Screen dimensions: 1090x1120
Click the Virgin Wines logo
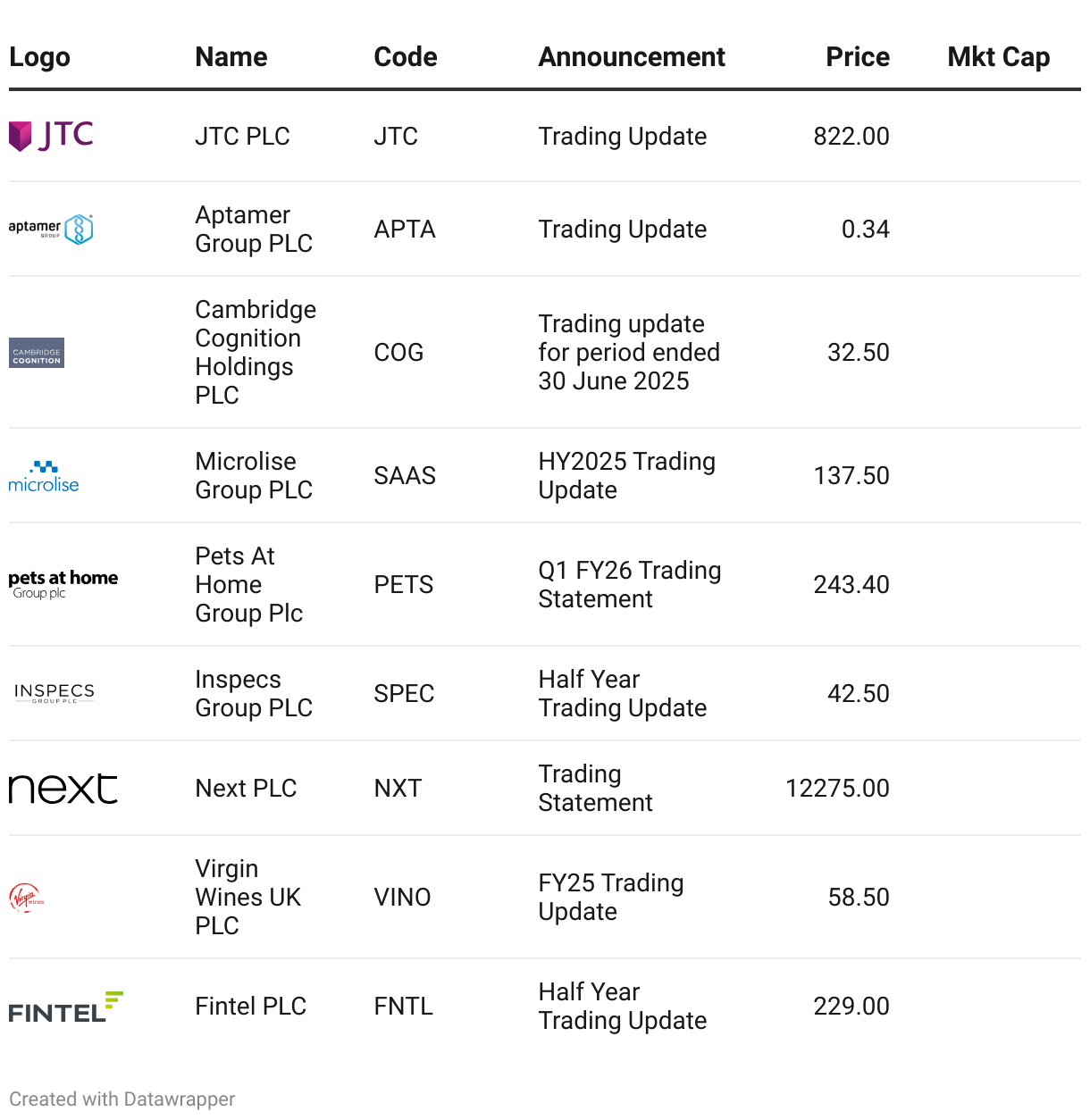(27, 897)
